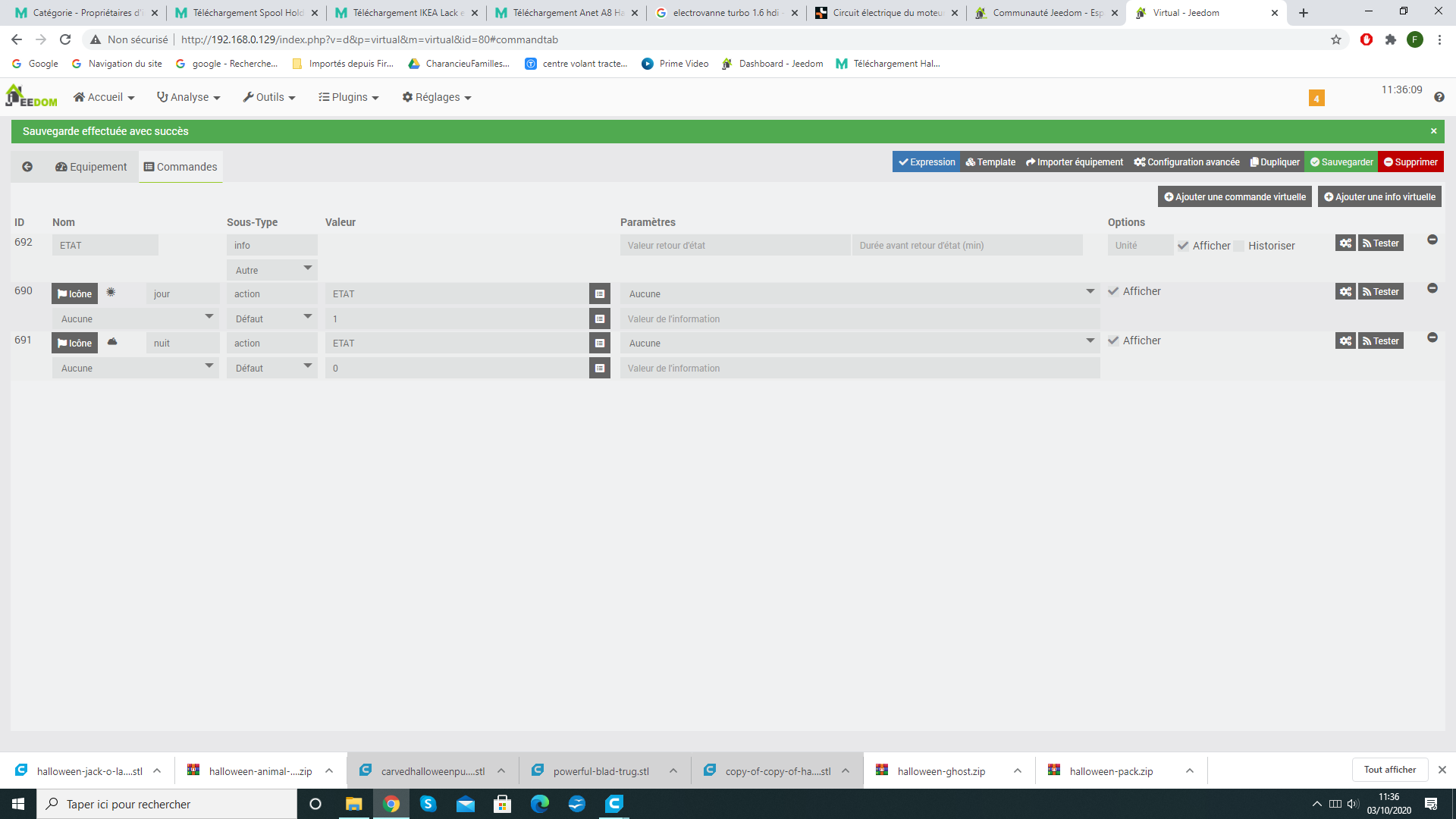Open the help question mark icon

point(1439,97)
